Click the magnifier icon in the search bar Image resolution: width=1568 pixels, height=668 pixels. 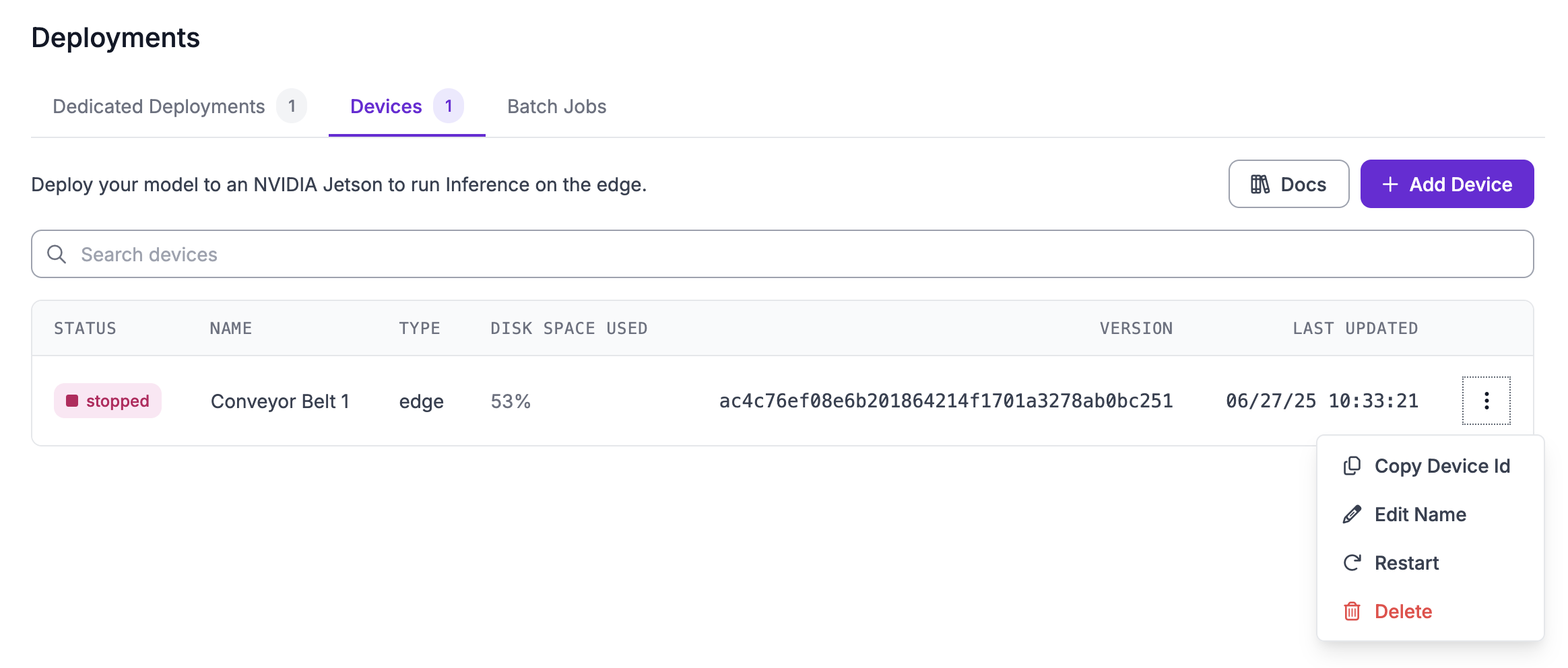click(57, 255)
